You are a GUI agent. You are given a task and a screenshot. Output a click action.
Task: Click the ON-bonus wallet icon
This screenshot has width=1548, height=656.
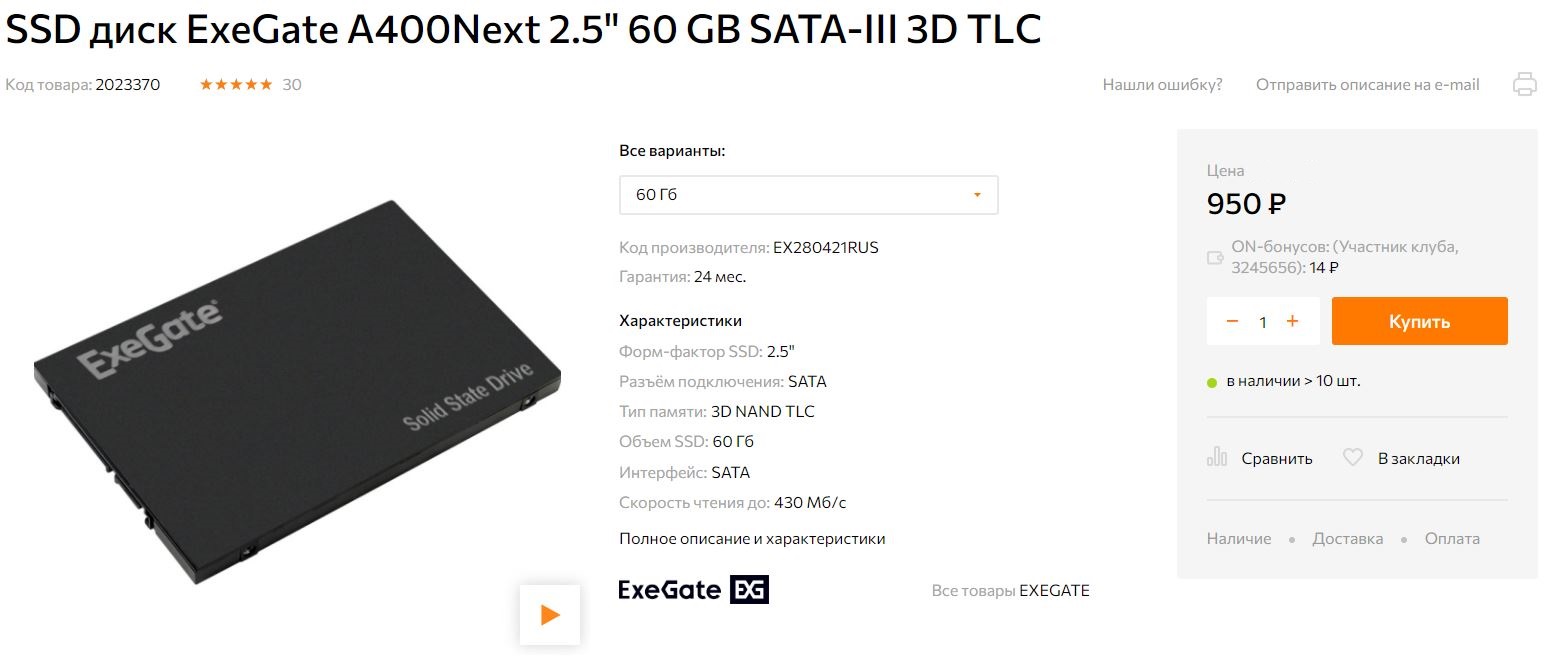(x=1216, y=258)
